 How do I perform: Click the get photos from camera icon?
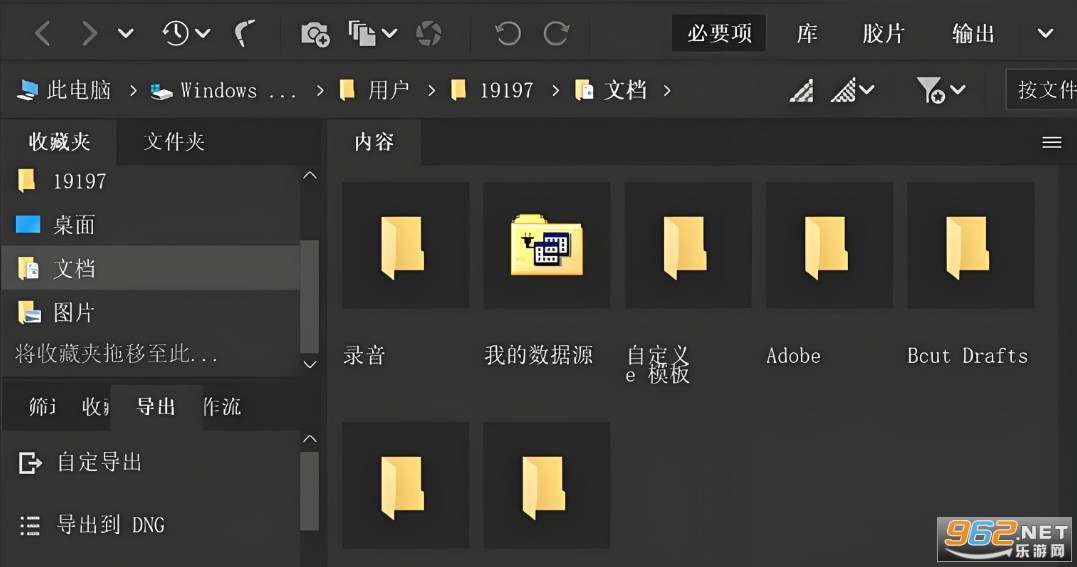(315, 34)
